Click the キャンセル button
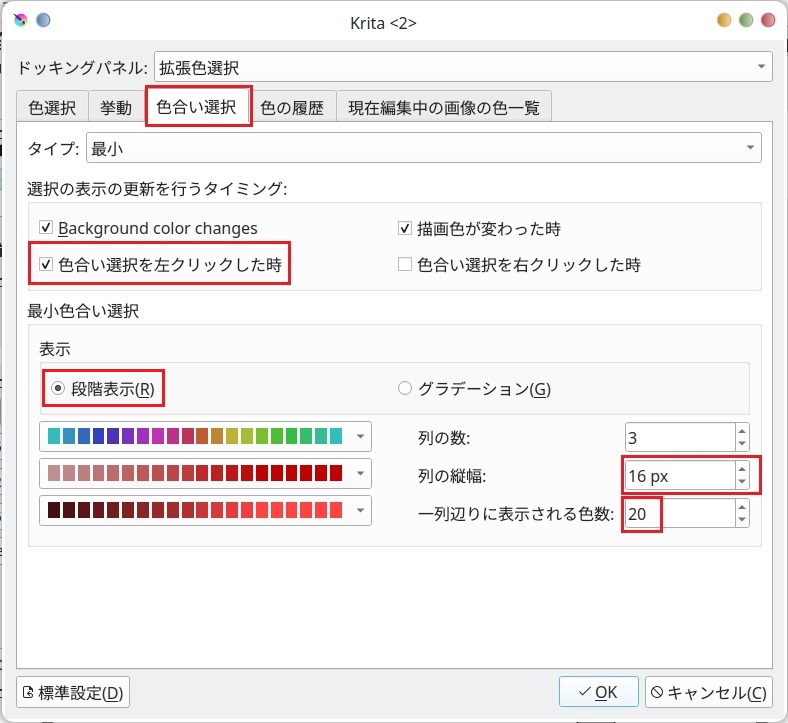This screenshot has height=723, width=788. (709, 692)
